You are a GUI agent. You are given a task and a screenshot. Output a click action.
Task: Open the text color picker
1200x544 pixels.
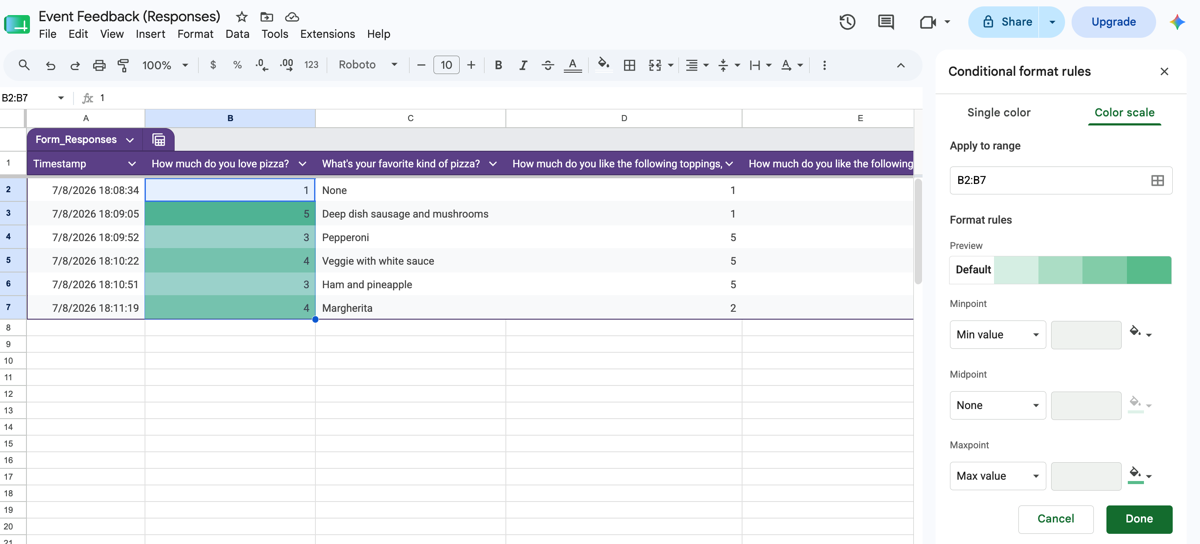pos(572,65)
